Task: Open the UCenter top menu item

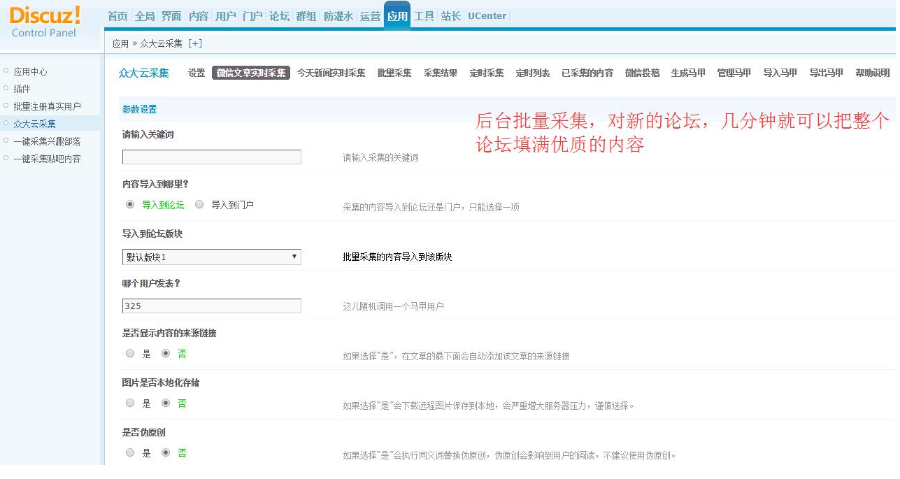Action: tap(487, 16)
